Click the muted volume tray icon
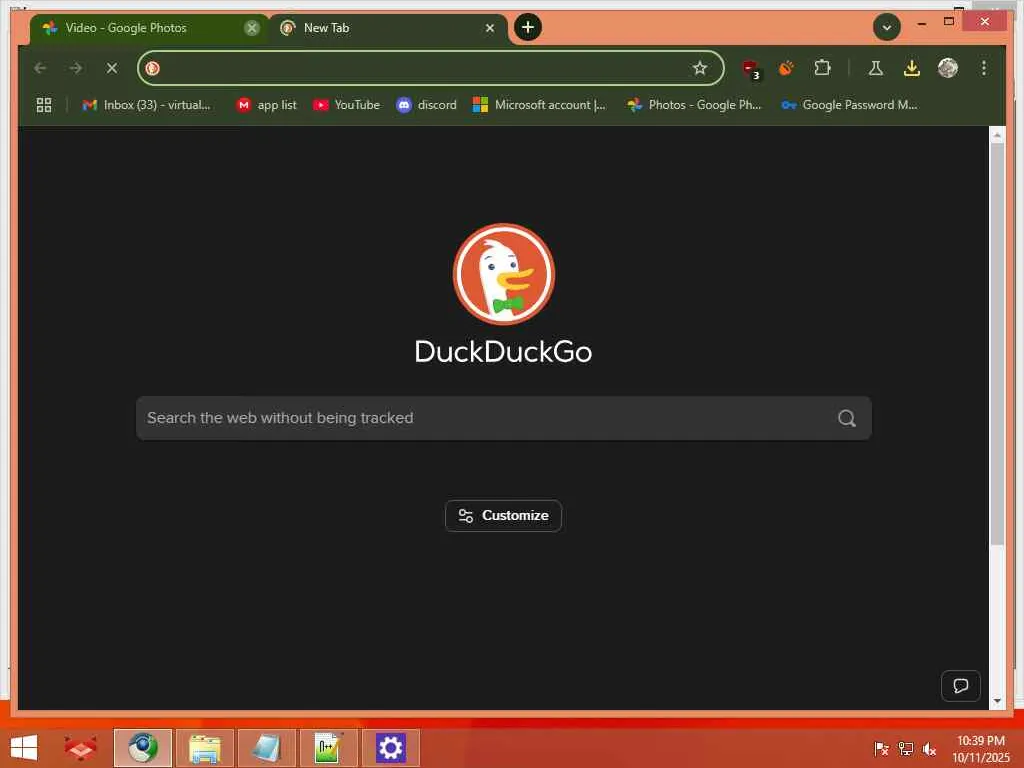1024x768 pixels. pos(929,748)
